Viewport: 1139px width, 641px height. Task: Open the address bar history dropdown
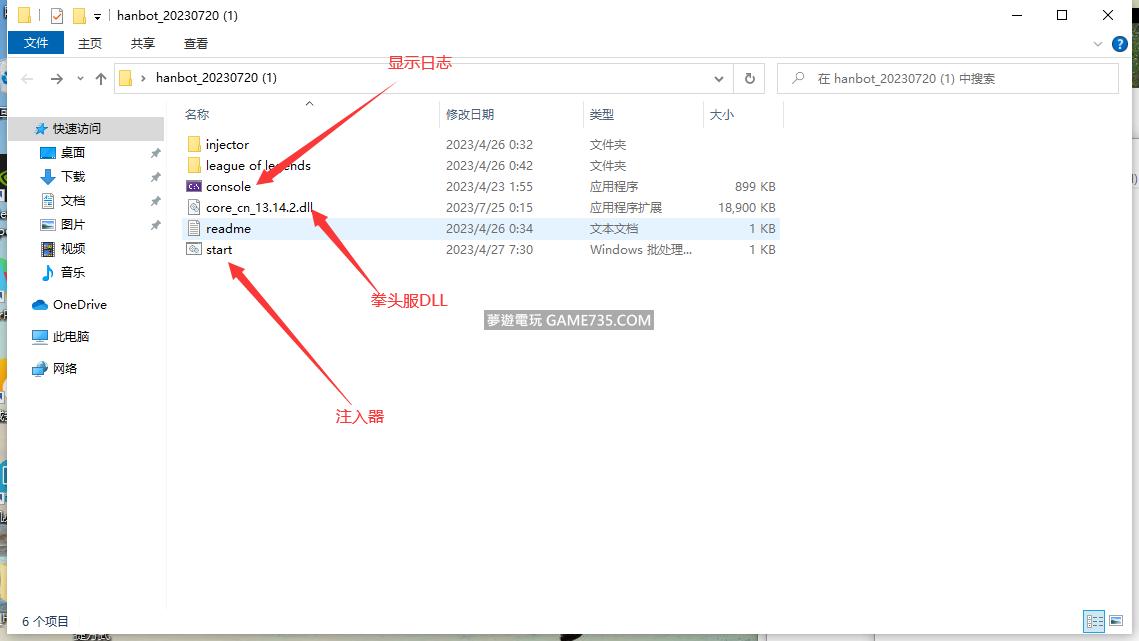pos(718,78)
